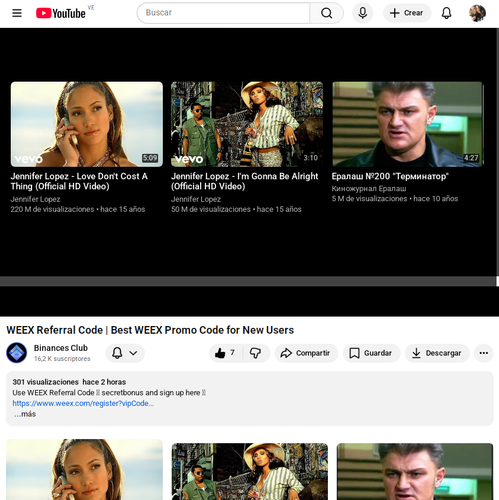
Task: Start voice search with microphone icon
Action: 363,13
